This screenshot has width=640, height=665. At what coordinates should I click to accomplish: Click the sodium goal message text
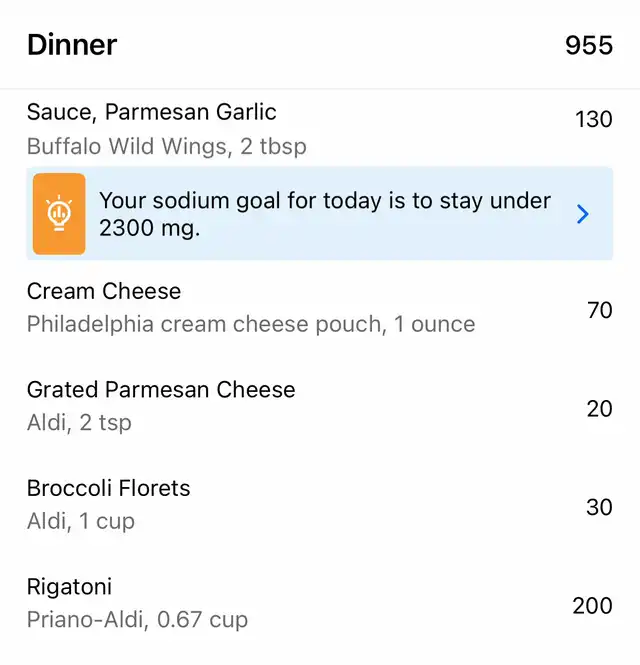point(325,214)
